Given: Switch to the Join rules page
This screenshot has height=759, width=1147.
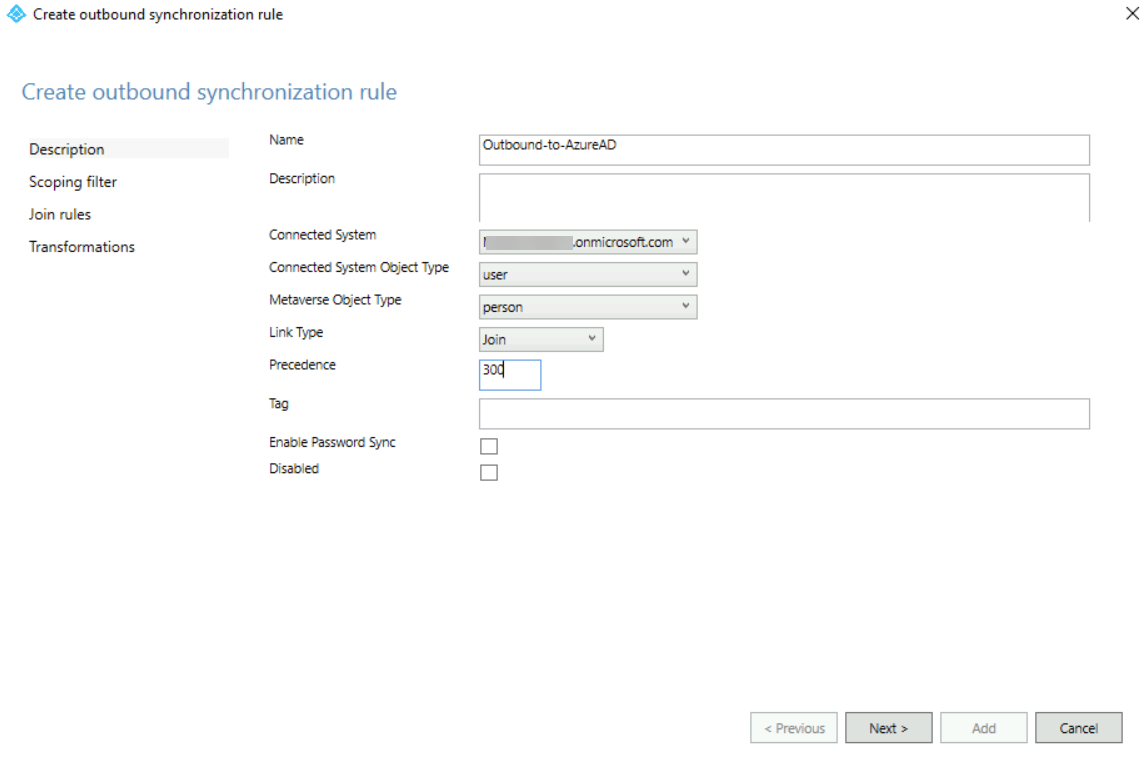Looking at the screenshot, I should pos(60,214).
